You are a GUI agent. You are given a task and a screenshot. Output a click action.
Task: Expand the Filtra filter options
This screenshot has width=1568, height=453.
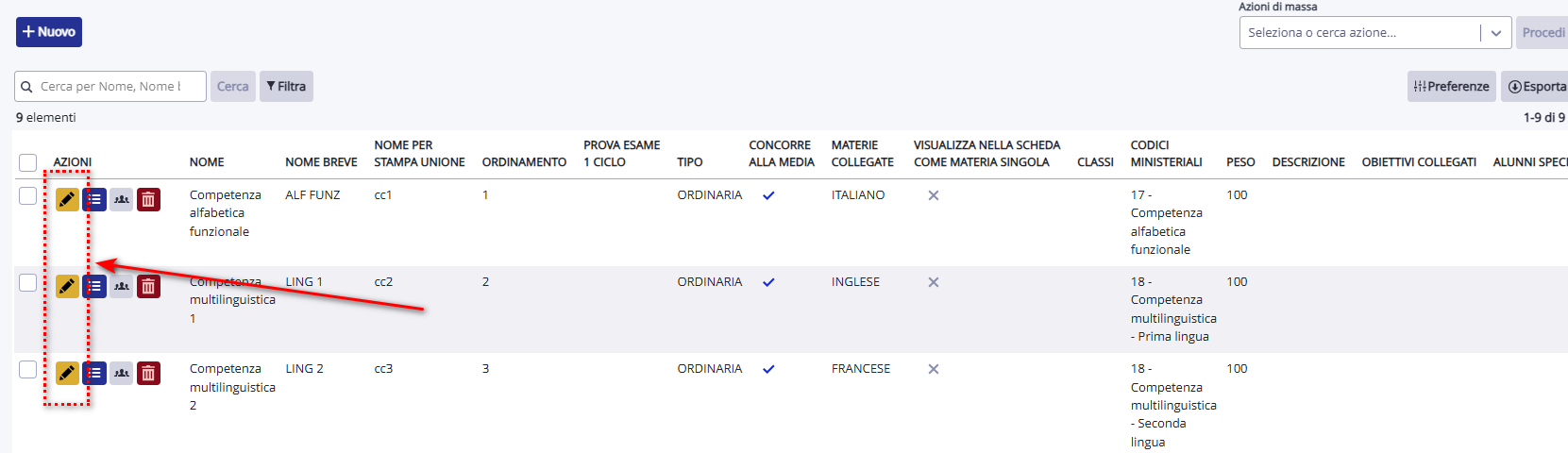(x=286, y=86)
